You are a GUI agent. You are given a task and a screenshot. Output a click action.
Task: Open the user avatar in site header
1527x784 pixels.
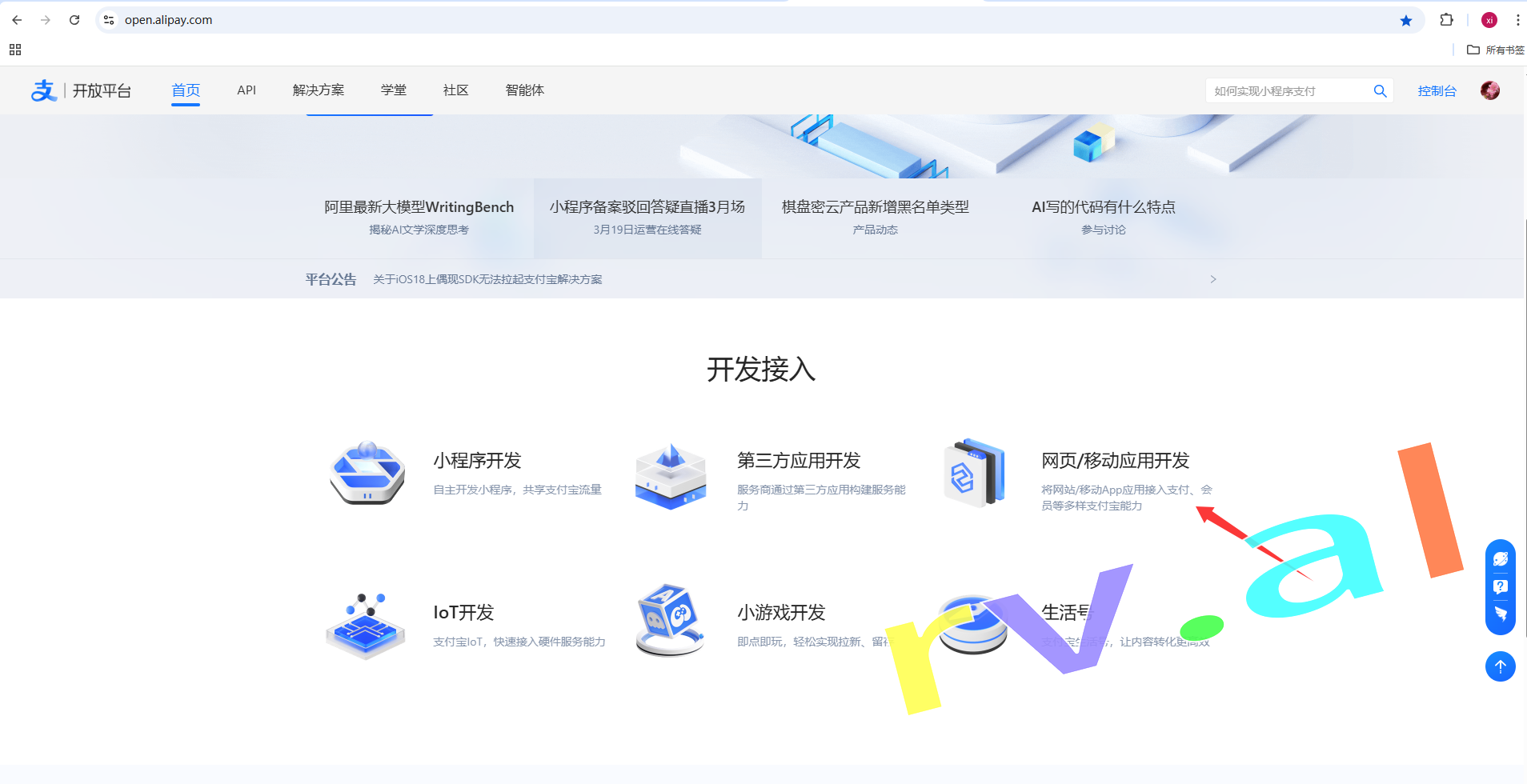[x=1490, y=90]
